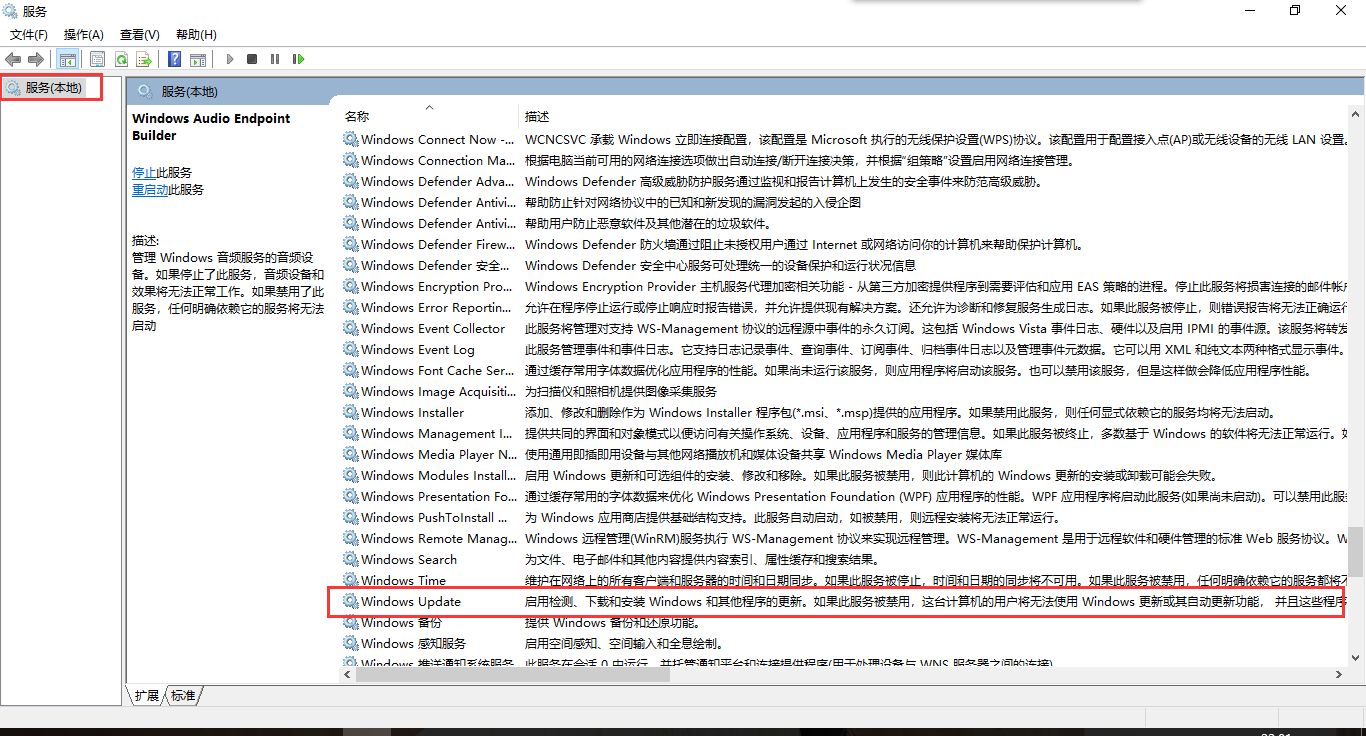1366x736 pixels.
Task: Switch to the 扩展 tab
Action: coord(146,695)
